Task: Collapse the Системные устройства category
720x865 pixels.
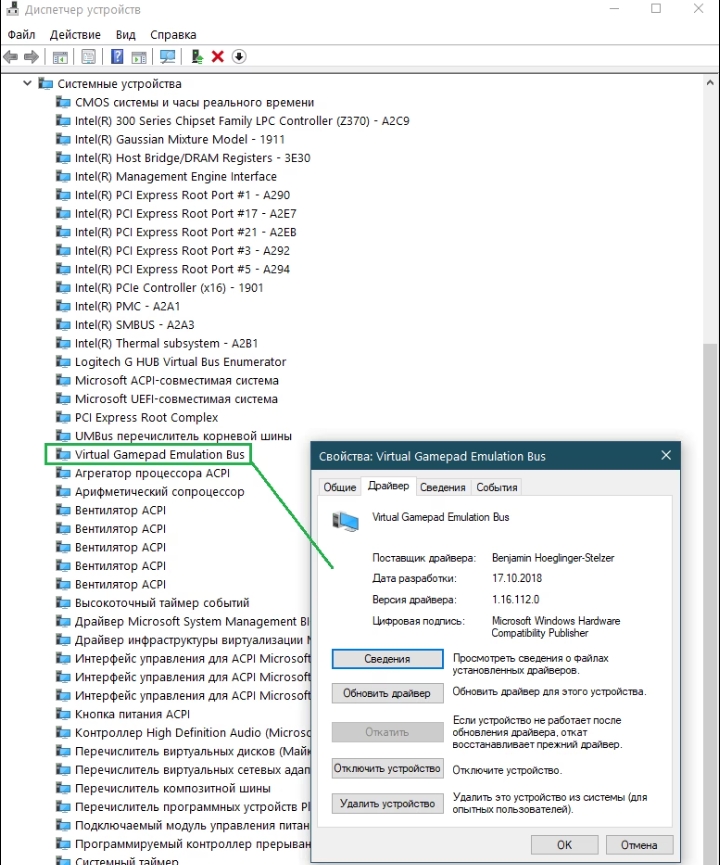Action: pos(27,84)
